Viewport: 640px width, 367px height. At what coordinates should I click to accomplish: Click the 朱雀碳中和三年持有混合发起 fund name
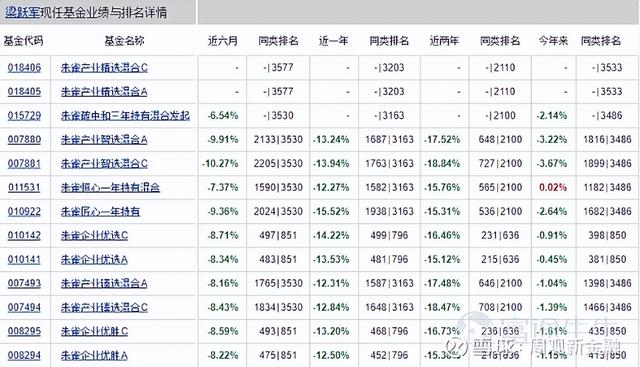point(125,116)
